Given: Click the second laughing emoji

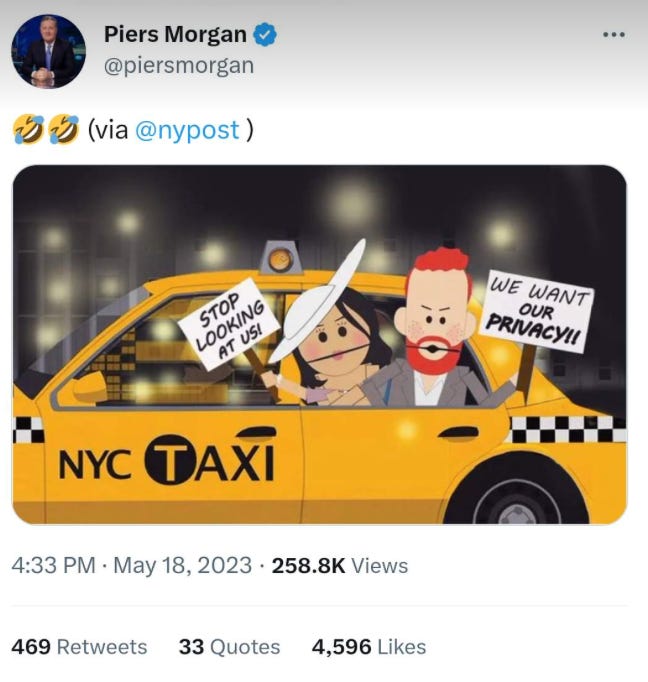Looking at the screenshot, I should tap(63, 129).
